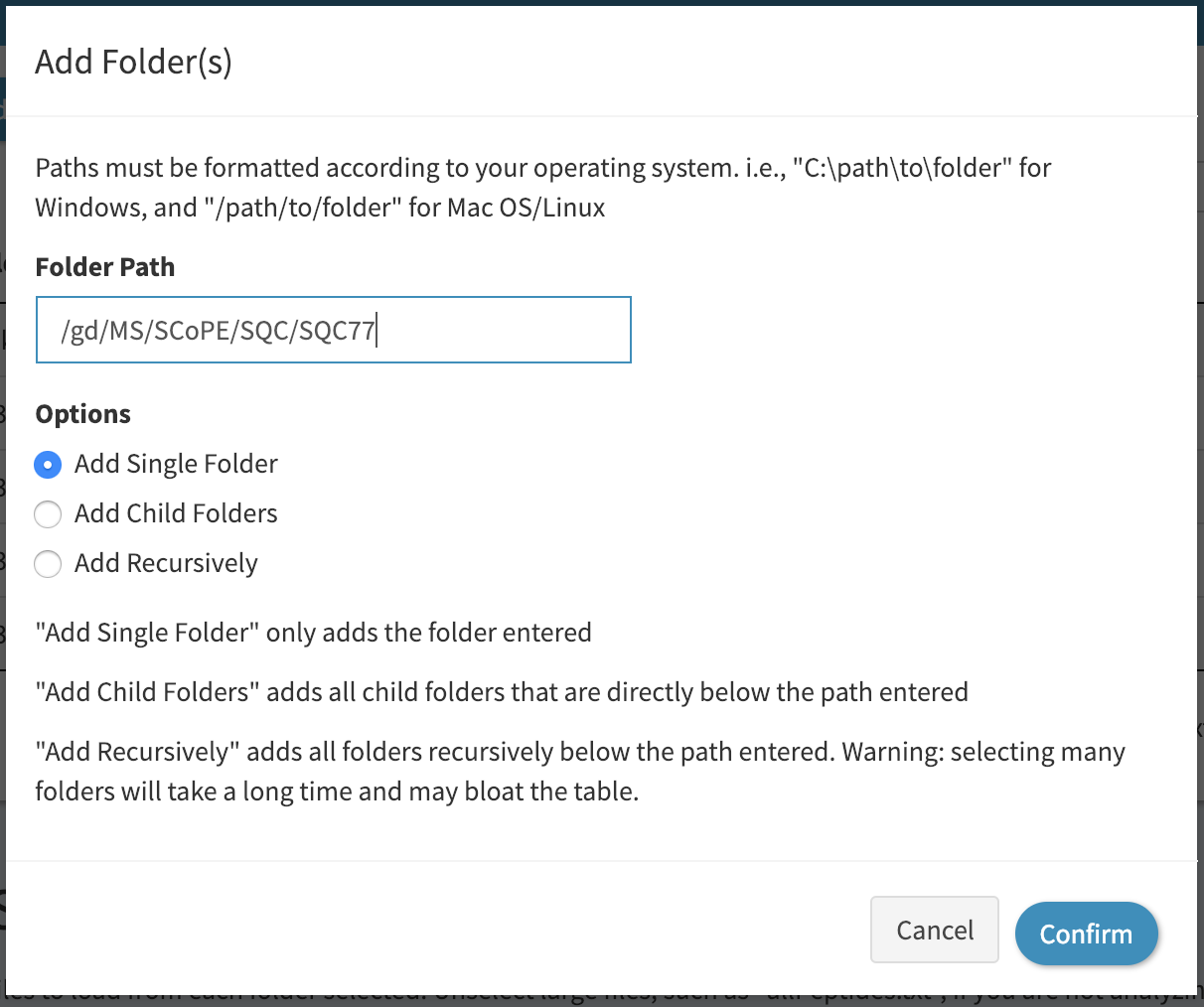Image resolution: width=1204 pixels, height=1007 pixels.
Task: Click the "Add Child Folders" option label text
Action: 176,513
